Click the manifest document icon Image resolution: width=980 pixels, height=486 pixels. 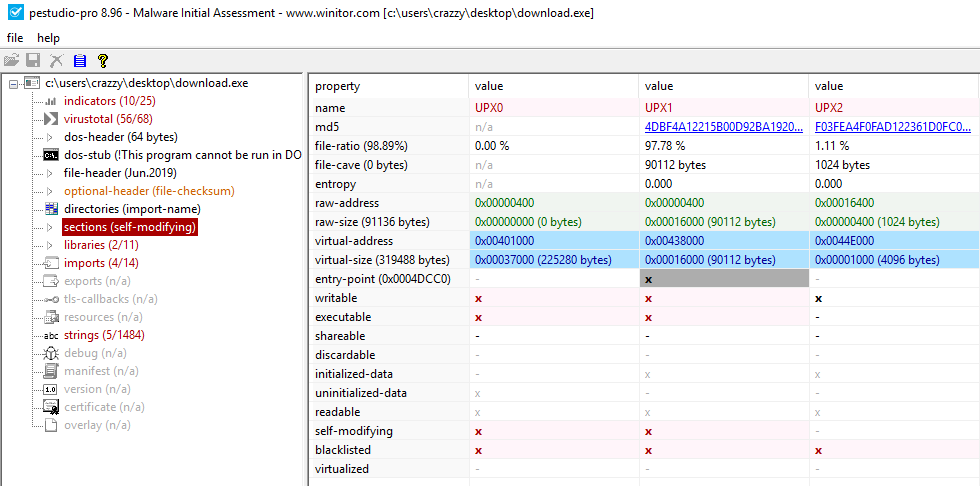click(51, 371)
